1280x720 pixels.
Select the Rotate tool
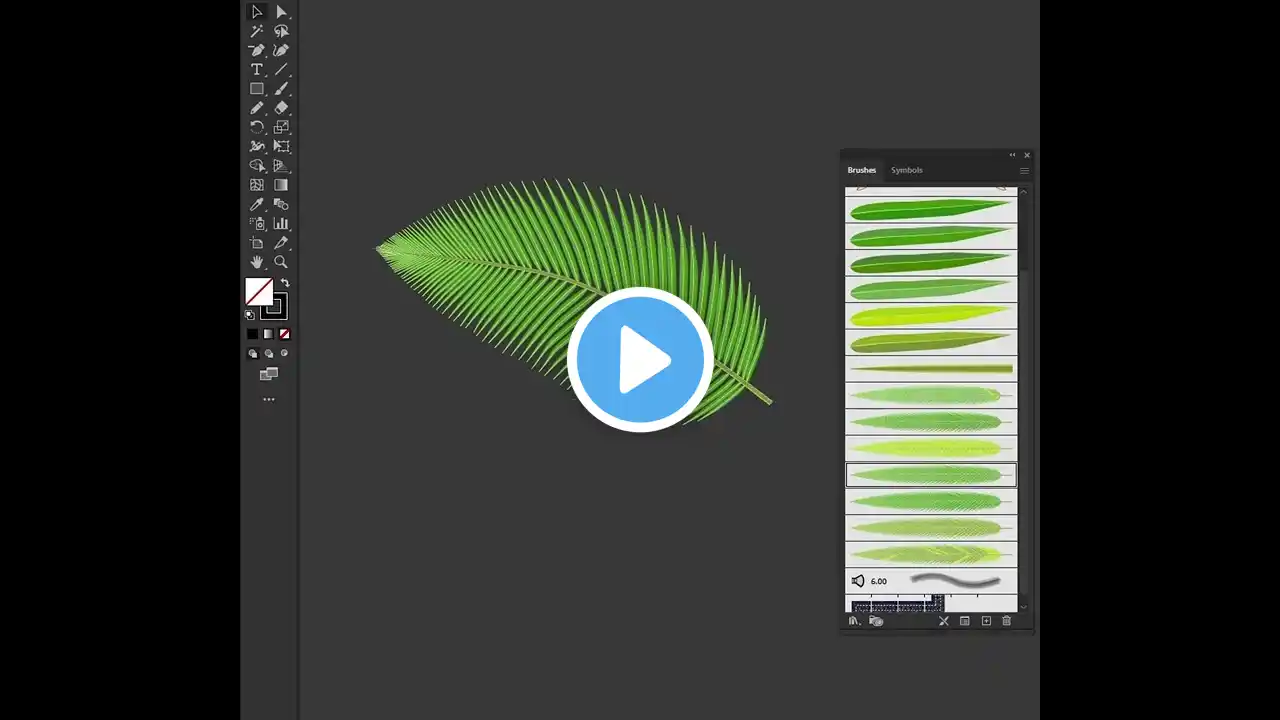[x=257, y=127]
